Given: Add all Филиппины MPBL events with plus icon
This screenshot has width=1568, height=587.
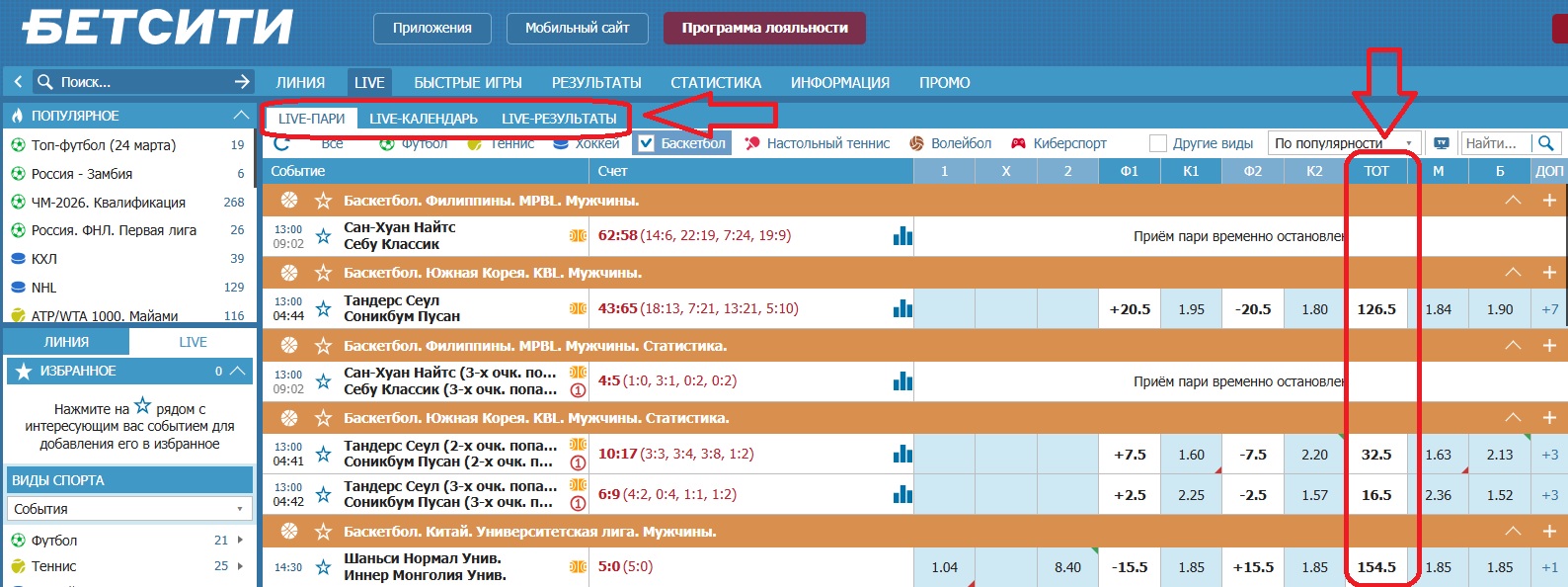Looking at the screenshot, I should pyautogui.click(x=1549, y=201).
